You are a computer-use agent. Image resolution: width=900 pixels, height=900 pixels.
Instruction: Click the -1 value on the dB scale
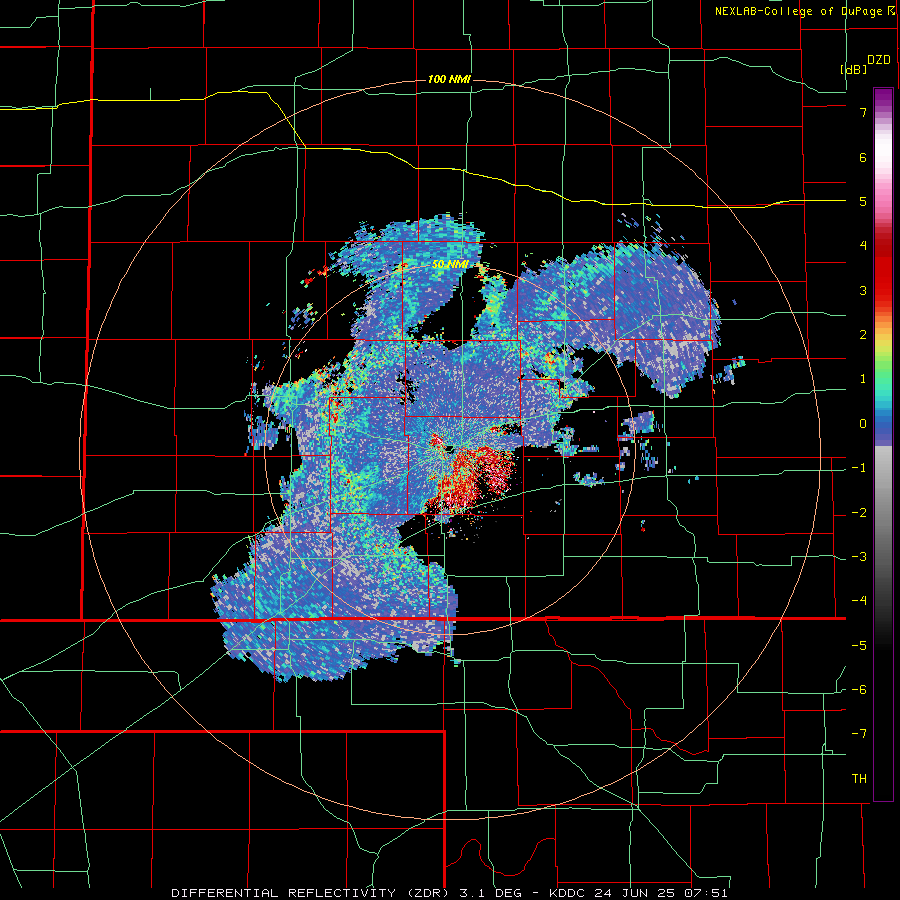tap(859, 468)
